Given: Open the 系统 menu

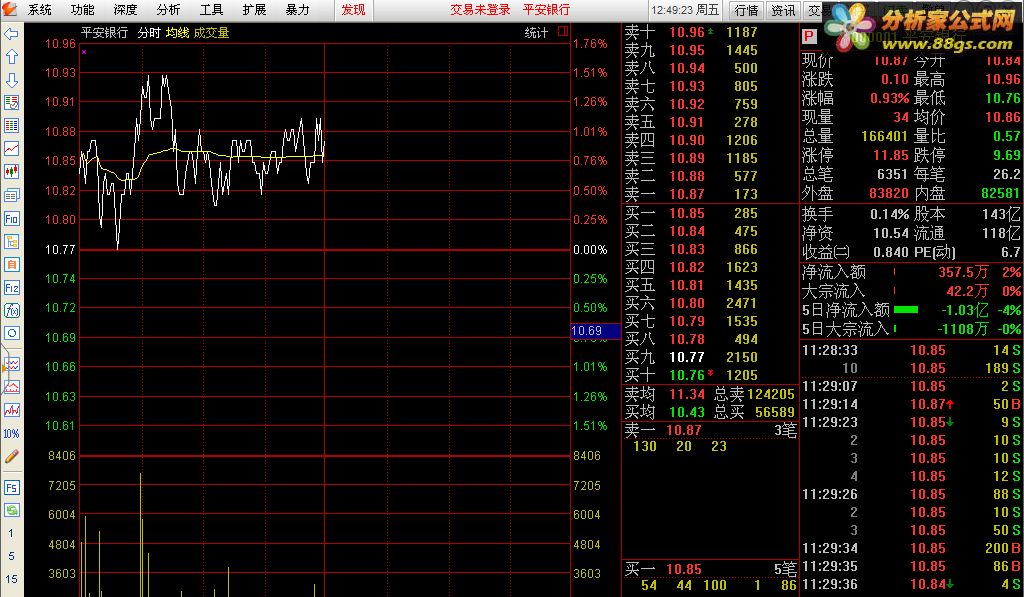Looking at the screenshot, I should (x=40, y=10).
